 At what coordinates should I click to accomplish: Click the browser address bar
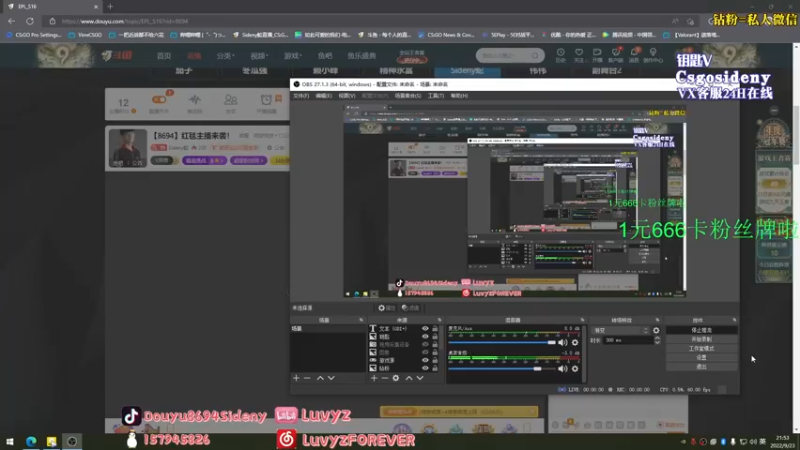pos(357,21)
